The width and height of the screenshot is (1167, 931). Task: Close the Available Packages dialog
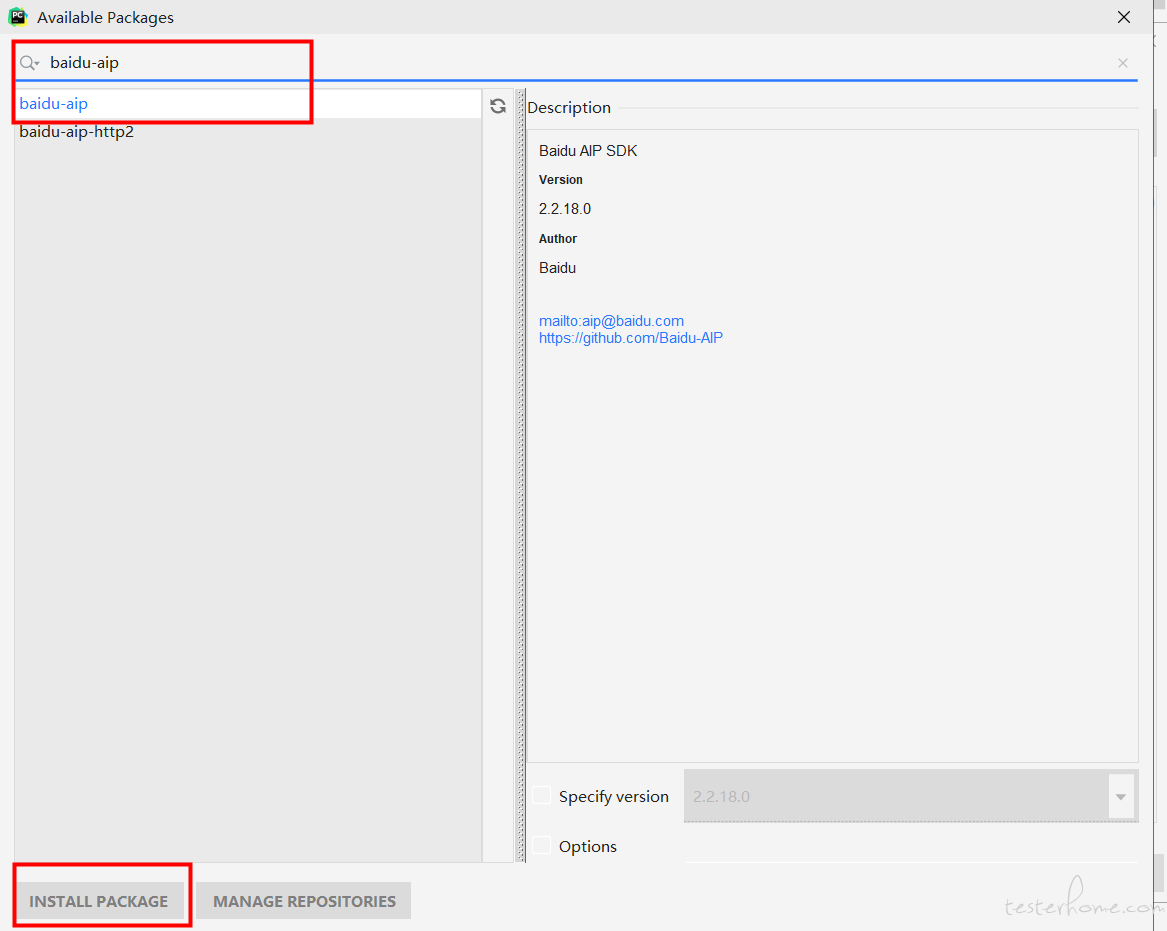click(1124, 17)
